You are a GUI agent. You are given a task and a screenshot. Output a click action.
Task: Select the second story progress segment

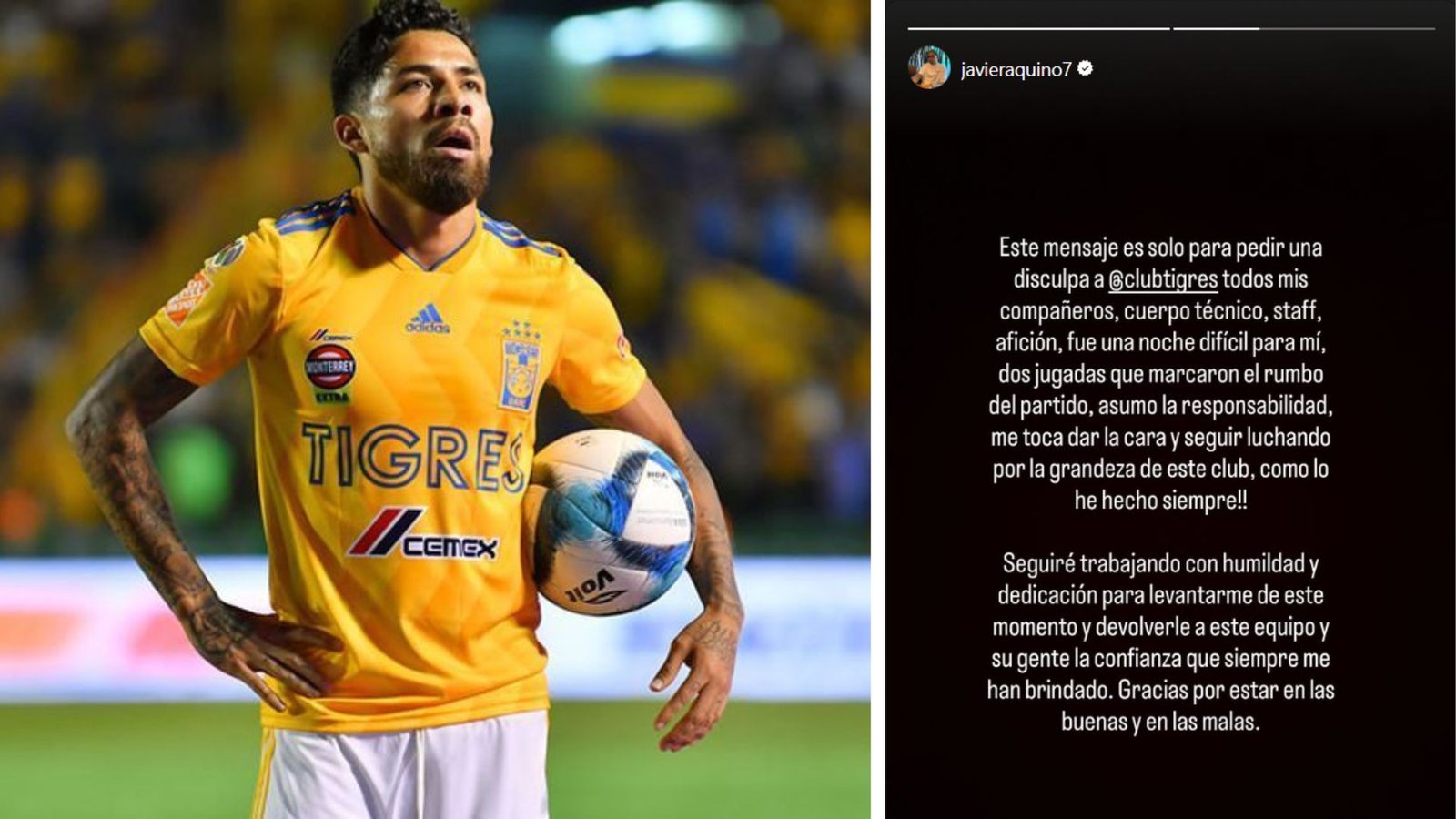pos(1304,28)
